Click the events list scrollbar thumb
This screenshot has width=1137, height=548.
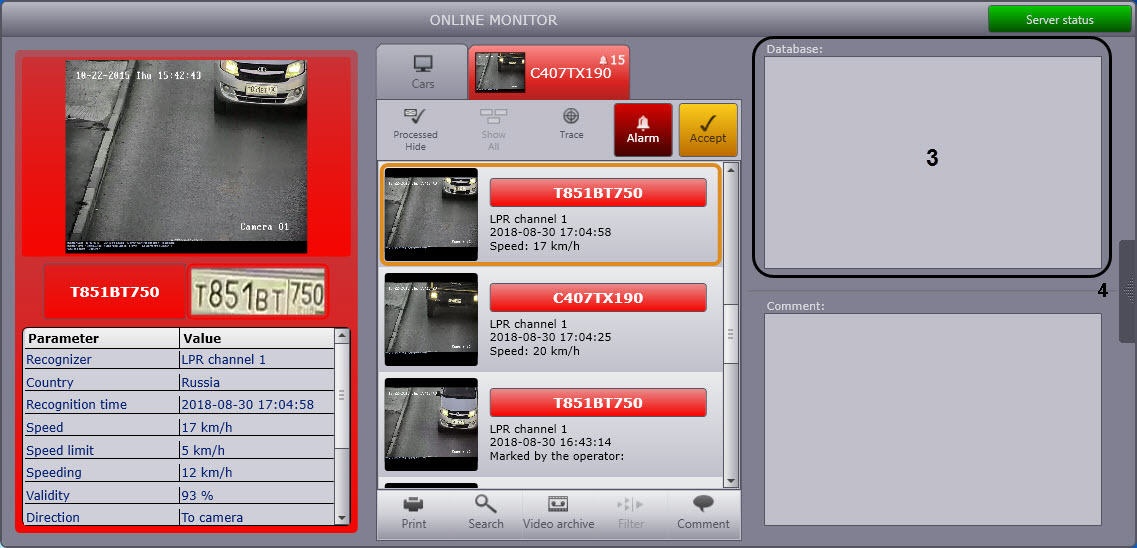[x=730, y=333]
